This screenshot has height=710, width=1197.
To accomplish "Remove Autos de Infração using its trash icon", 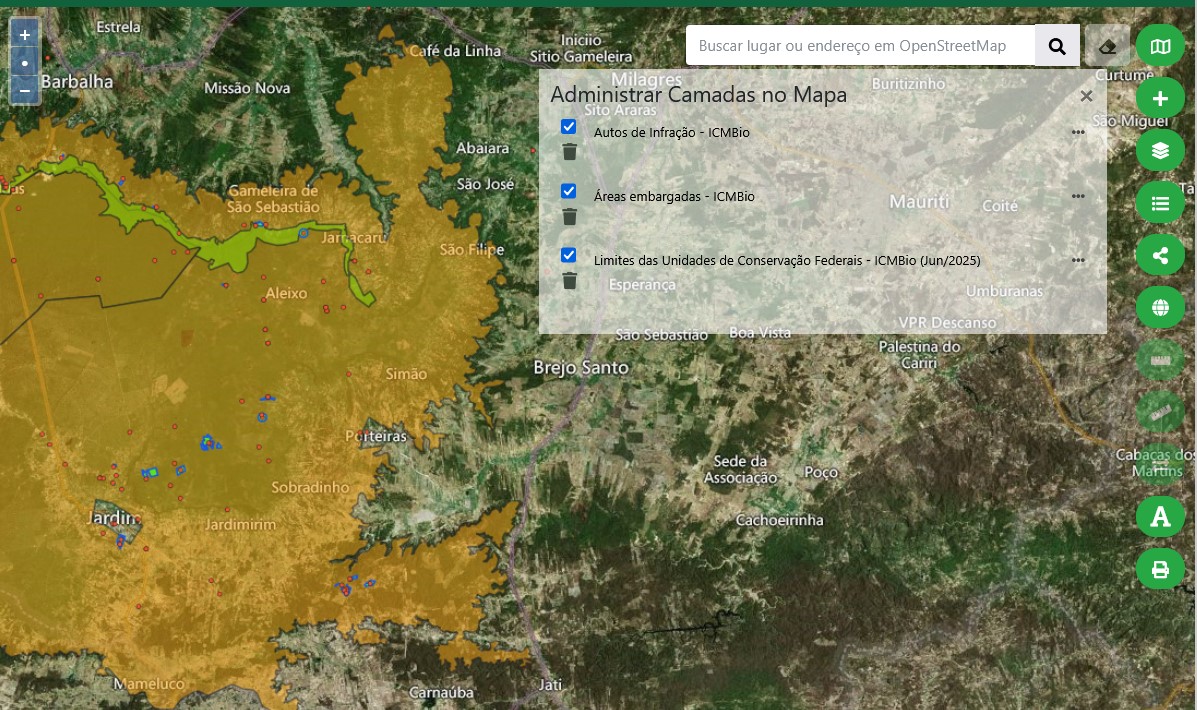I will (570, 151).
